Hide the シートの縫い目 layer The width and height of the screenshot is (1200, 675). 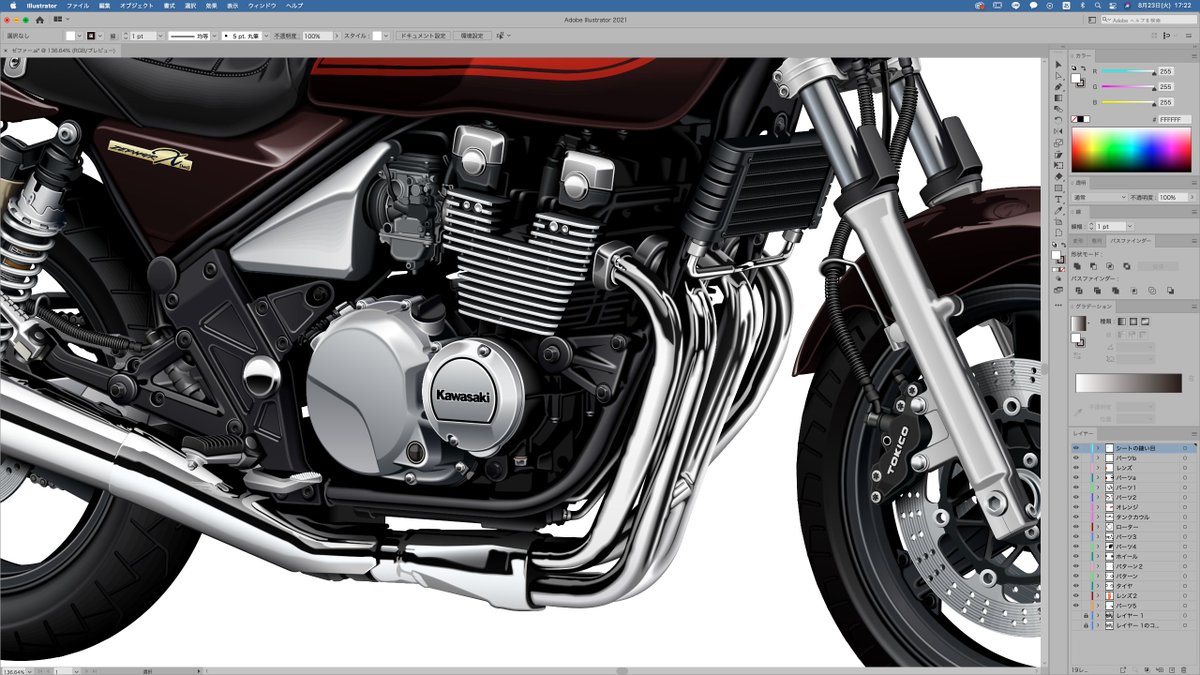[1076, 448]
